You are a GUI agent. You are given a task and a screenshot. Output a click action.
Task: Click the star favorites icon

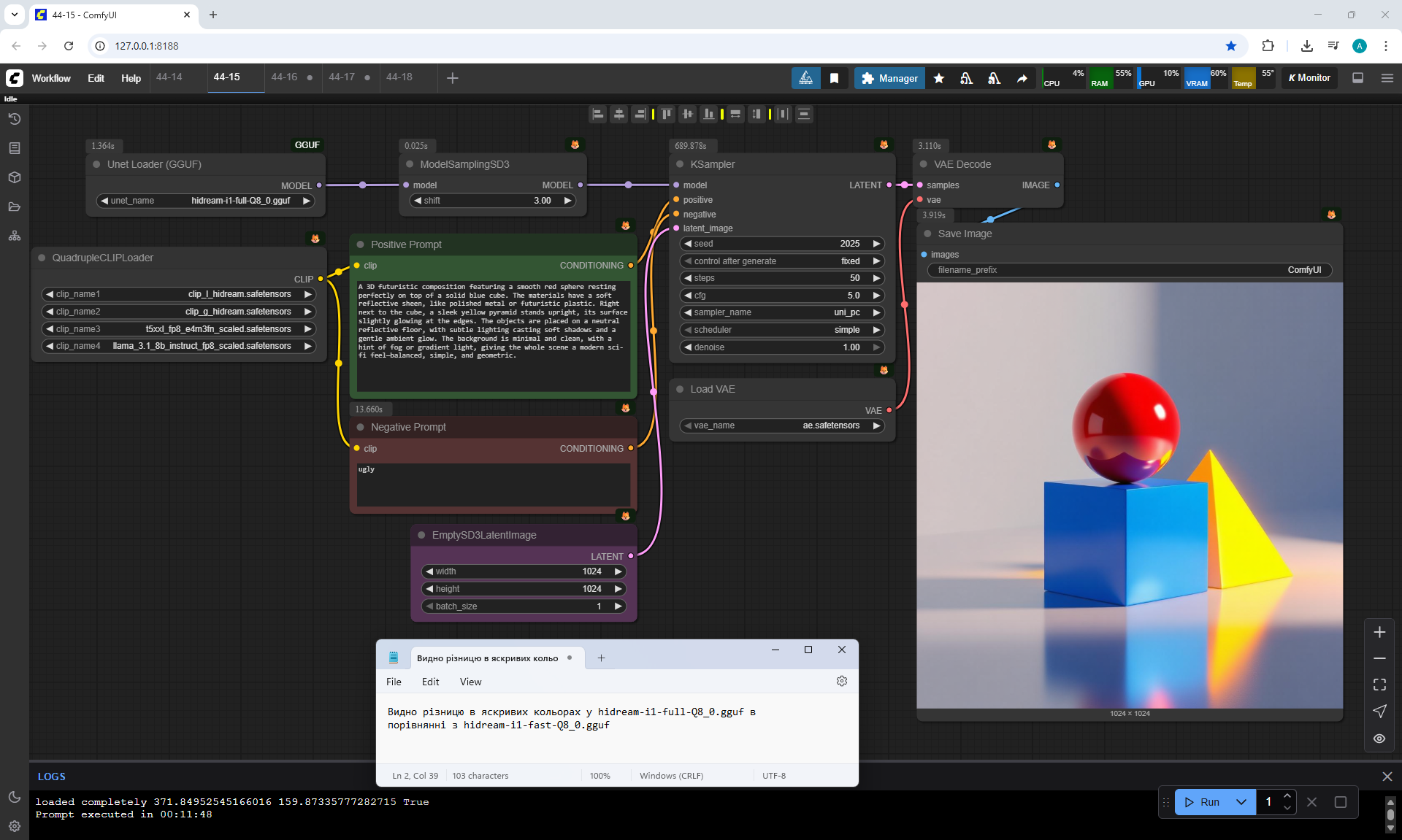coord(939,78)
